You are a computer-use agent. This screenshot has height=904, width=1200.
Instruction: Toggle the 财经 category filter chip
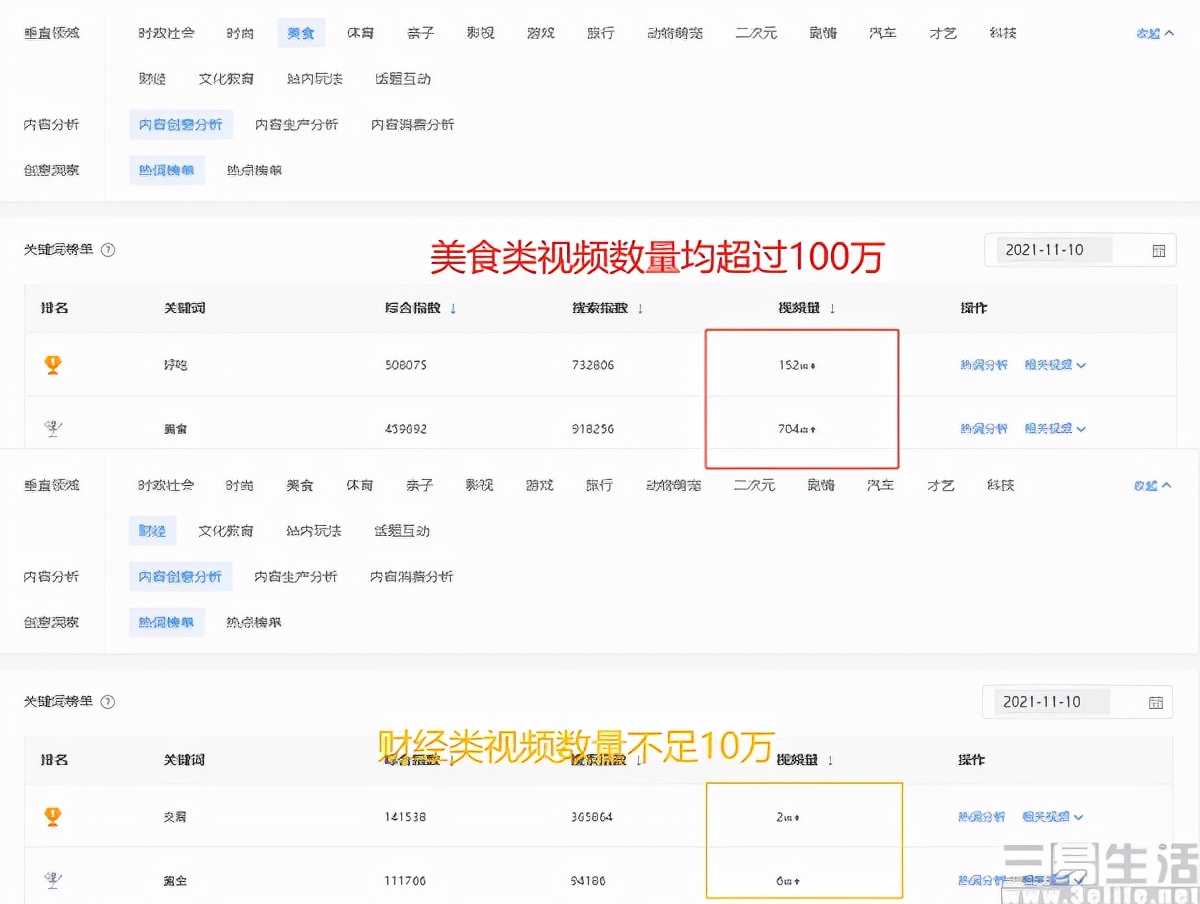pyautogui.click(x=152, y=531)
